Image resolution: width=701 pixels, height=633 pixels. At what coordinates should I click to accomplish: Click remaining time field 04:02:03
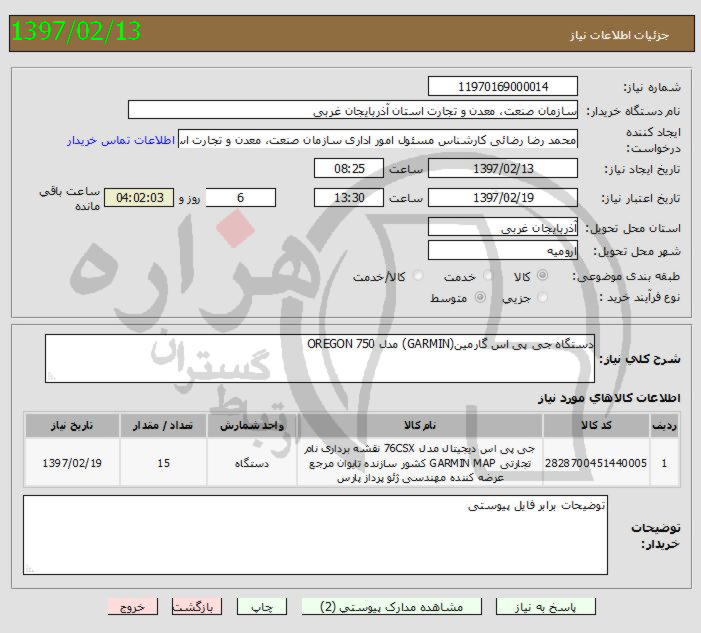139,198
